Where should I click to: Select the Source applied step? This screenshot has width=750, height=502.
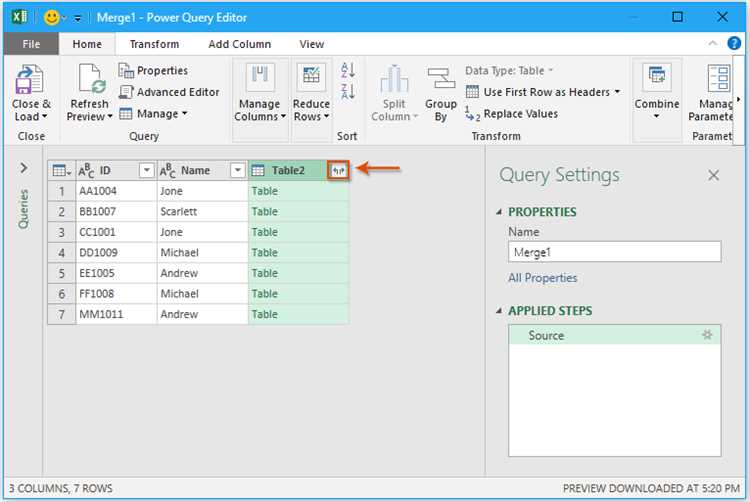[615, 335]
